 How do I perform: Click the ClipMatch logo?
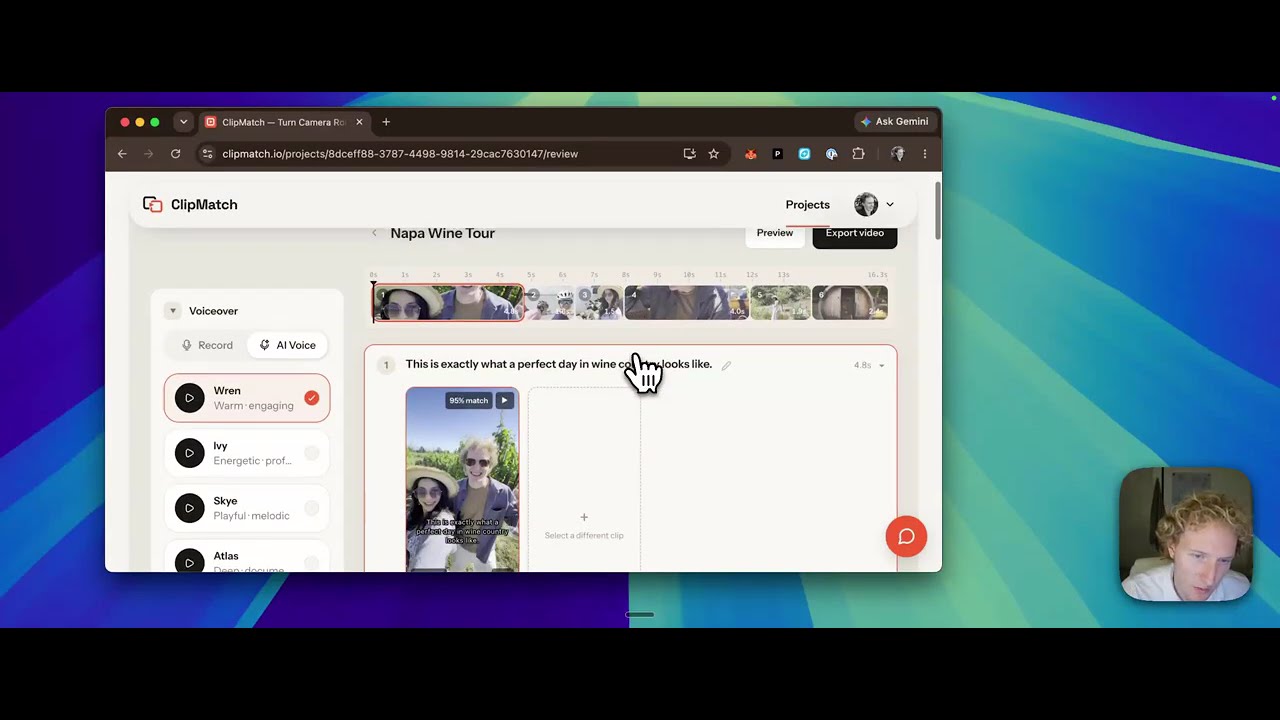point(190,204)
